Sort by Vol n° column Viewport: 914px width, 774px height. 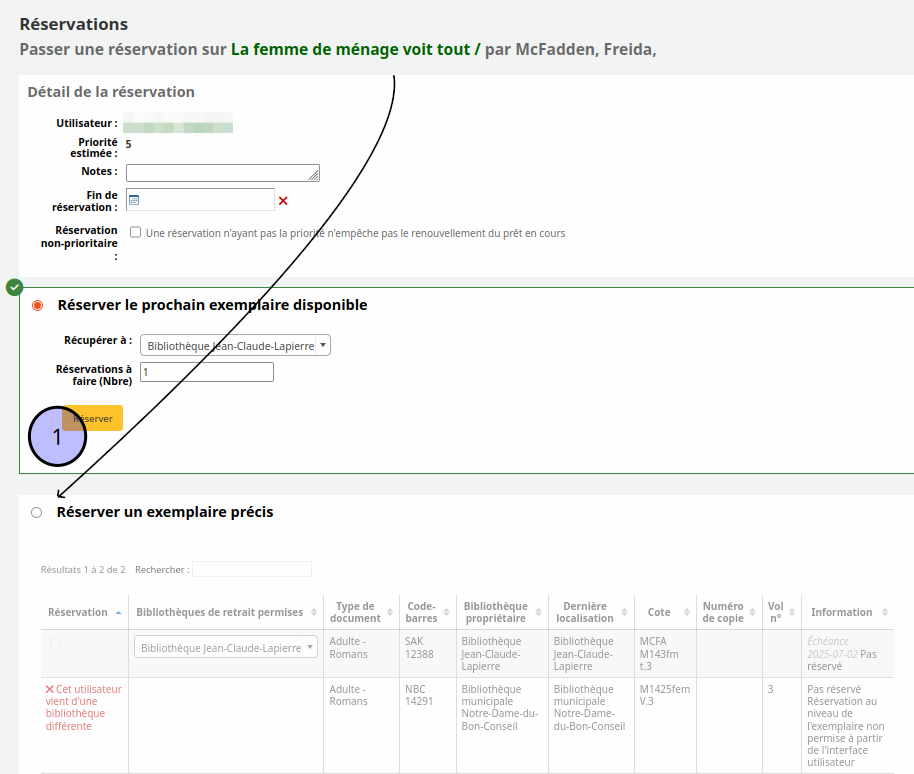coord(782,612)
